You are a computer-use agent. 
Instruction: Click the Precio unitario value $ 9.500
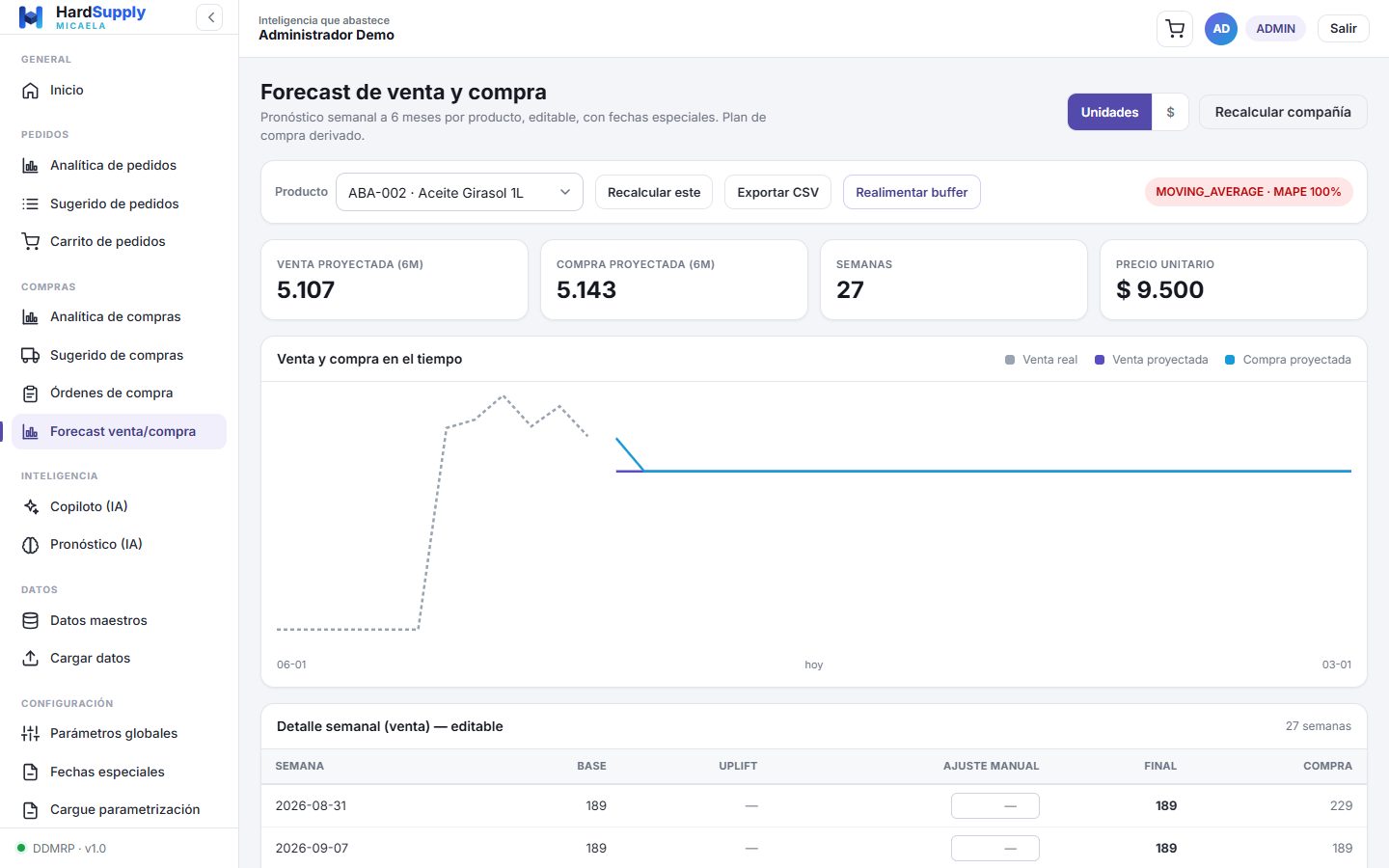pos(1159,289)
